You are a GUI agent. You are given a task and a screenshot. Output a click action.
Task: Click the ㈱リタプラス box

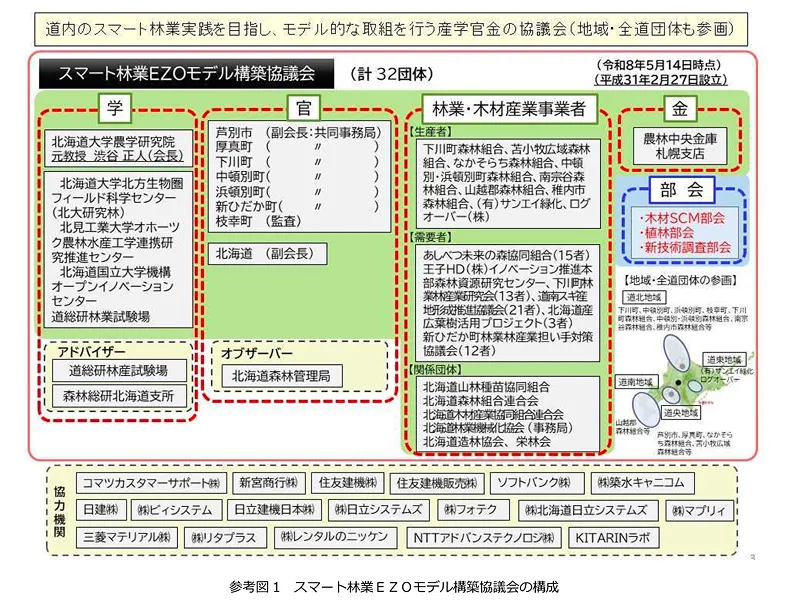226,537
